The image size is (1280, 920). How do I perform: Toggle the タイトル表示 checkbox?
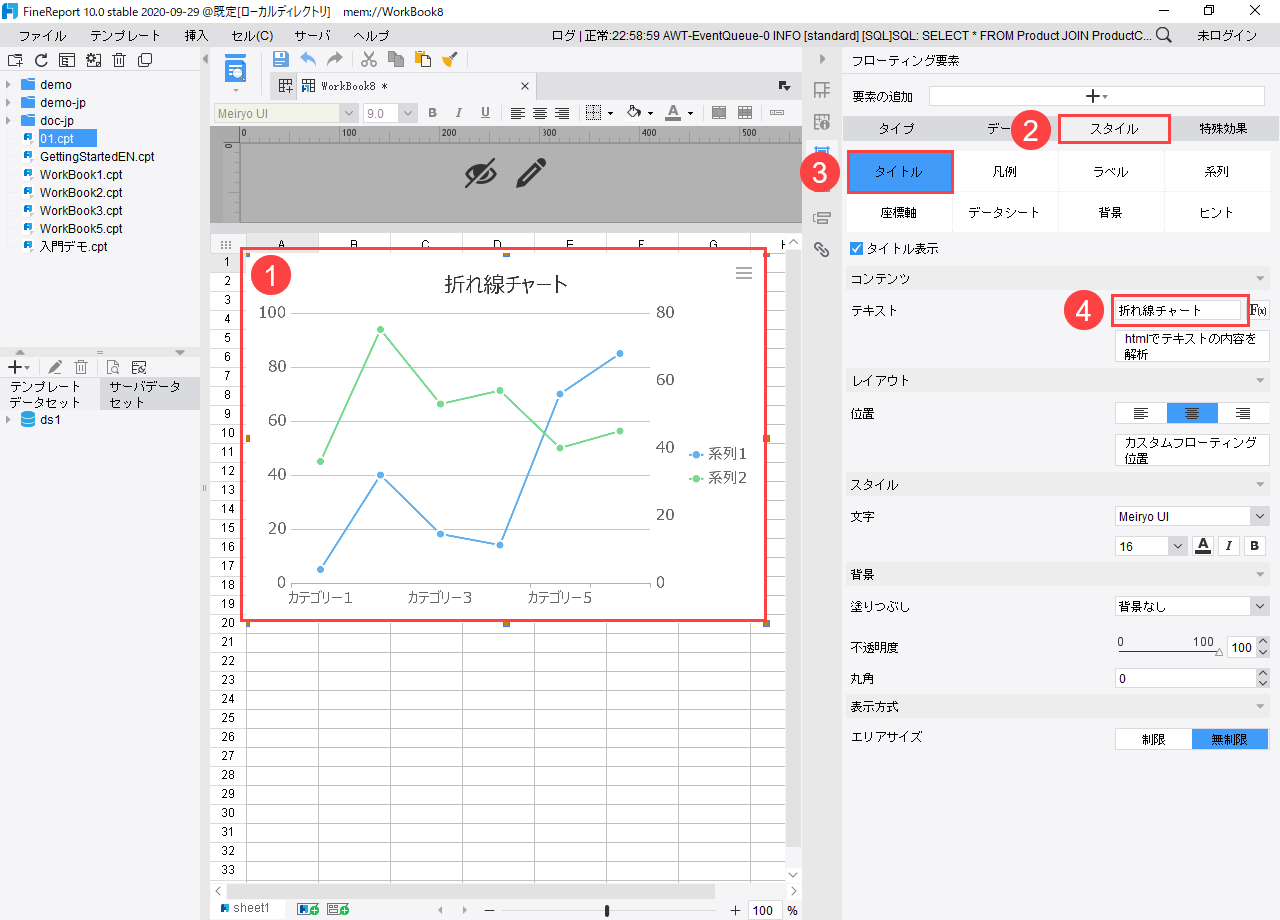coord(856,248)
